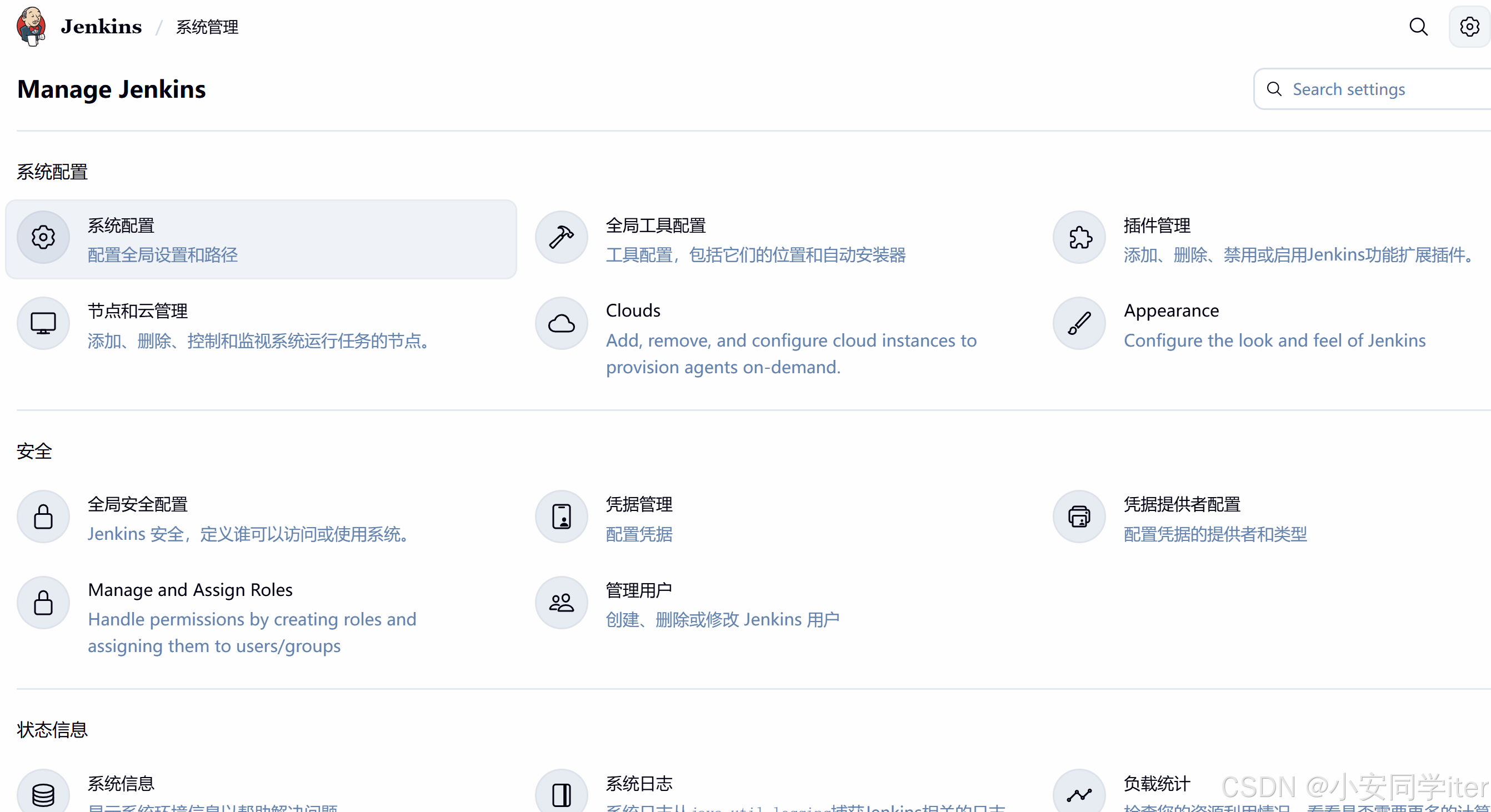Click the padlock icon for 全局安全配置

point(43,517)
